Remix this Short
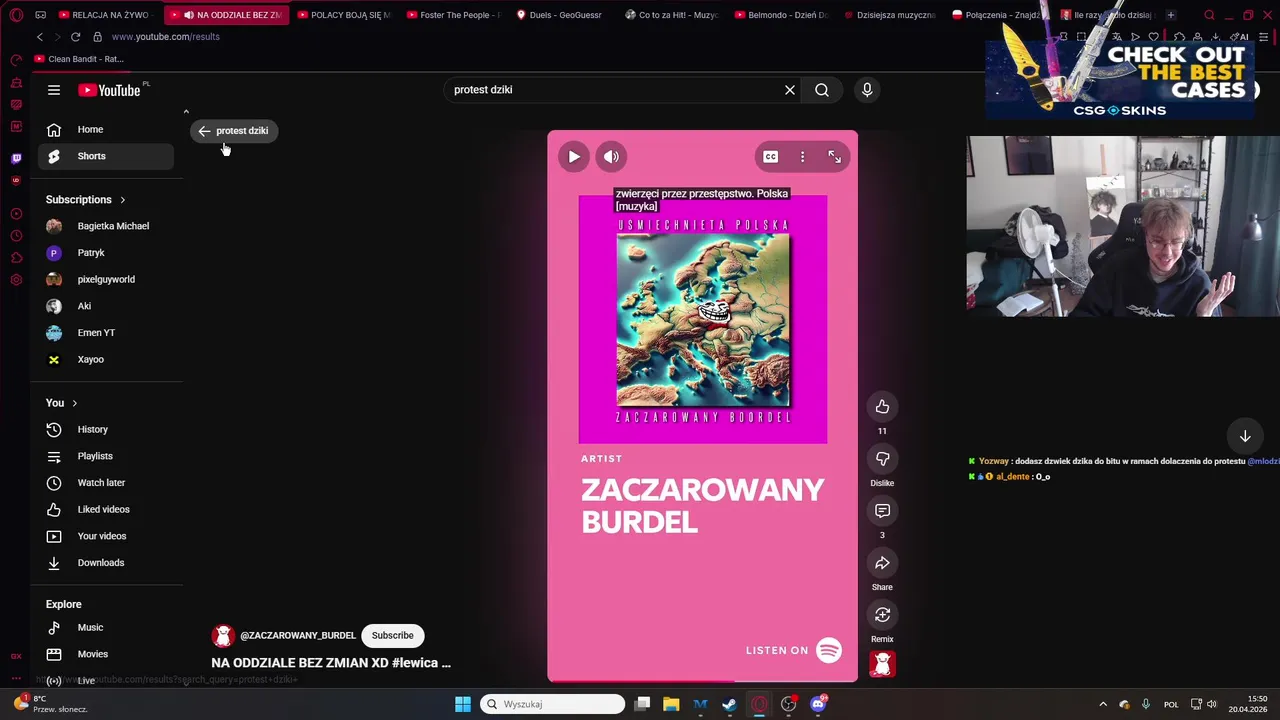The height and width of the screenshot is (720, 1280). [882, 614]
